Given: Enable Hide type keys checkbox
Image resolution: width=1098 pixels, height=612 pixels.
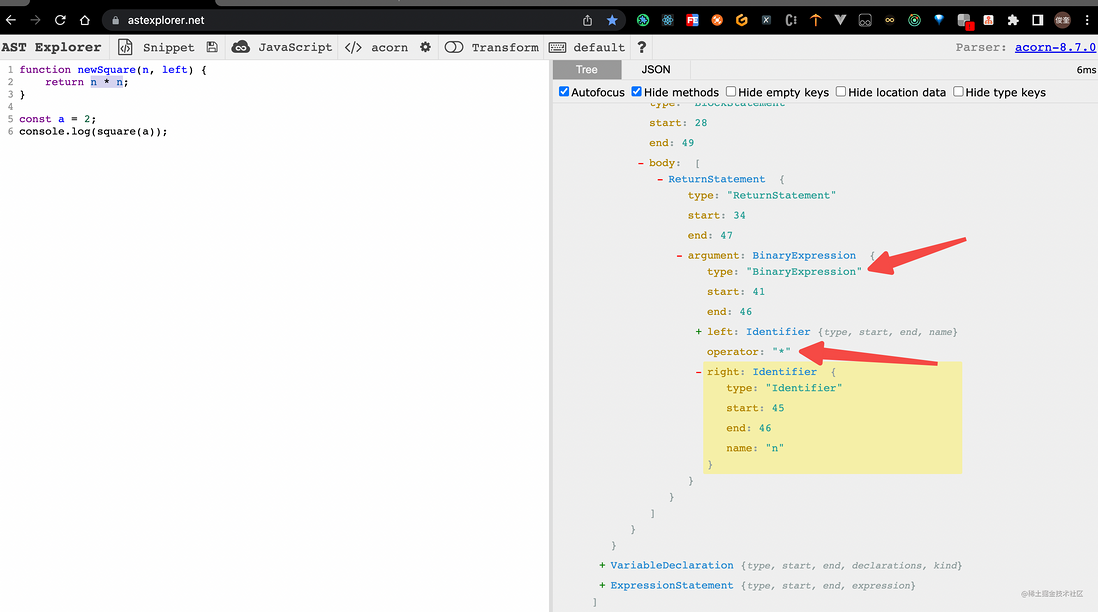Looking at the screenshot, I should point(958,92).
